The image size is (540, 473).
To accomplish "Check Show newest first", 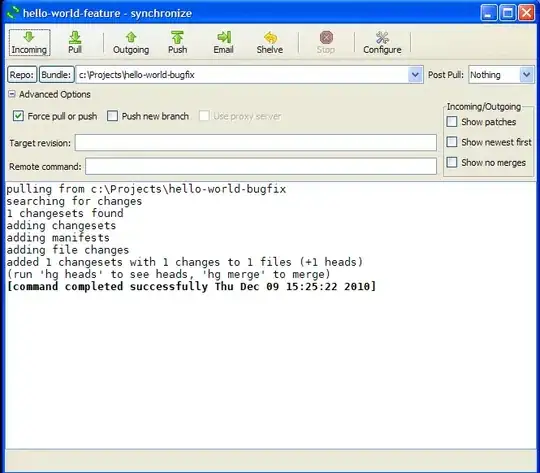I will pos(452,142).
